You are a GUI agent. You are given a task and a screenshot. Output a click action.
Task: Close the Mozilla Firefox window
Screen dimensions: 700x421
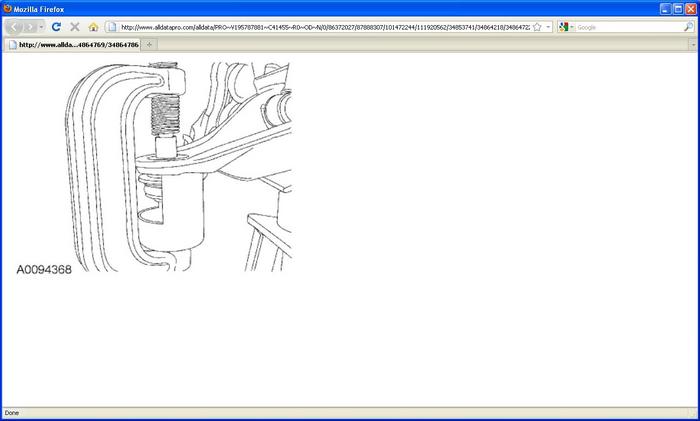click(x=691, y=9)
